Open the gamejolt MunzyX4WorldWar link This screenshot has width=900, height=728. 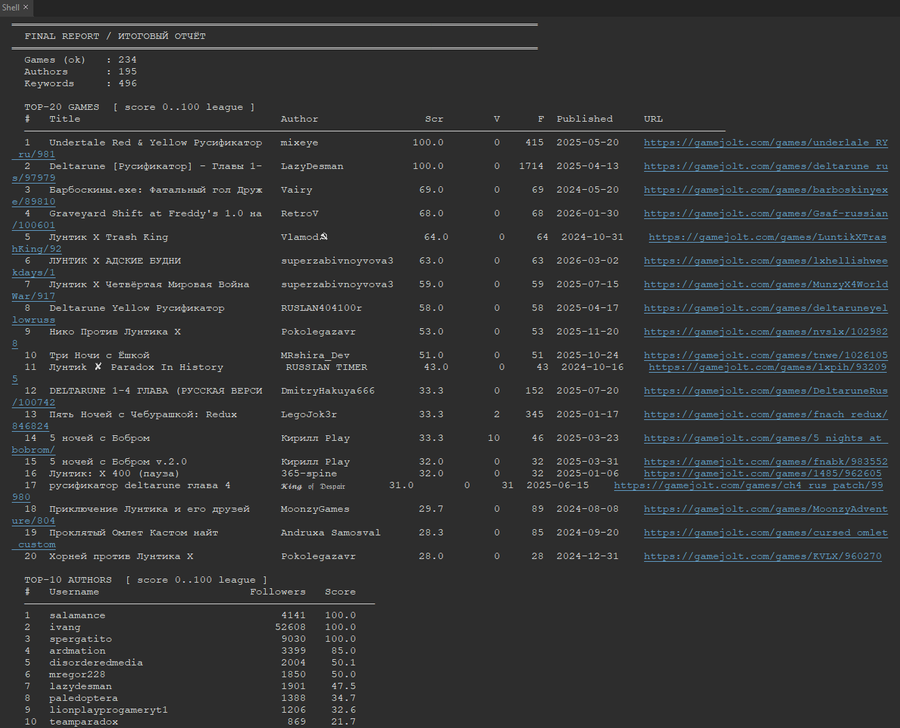point(766,284)
